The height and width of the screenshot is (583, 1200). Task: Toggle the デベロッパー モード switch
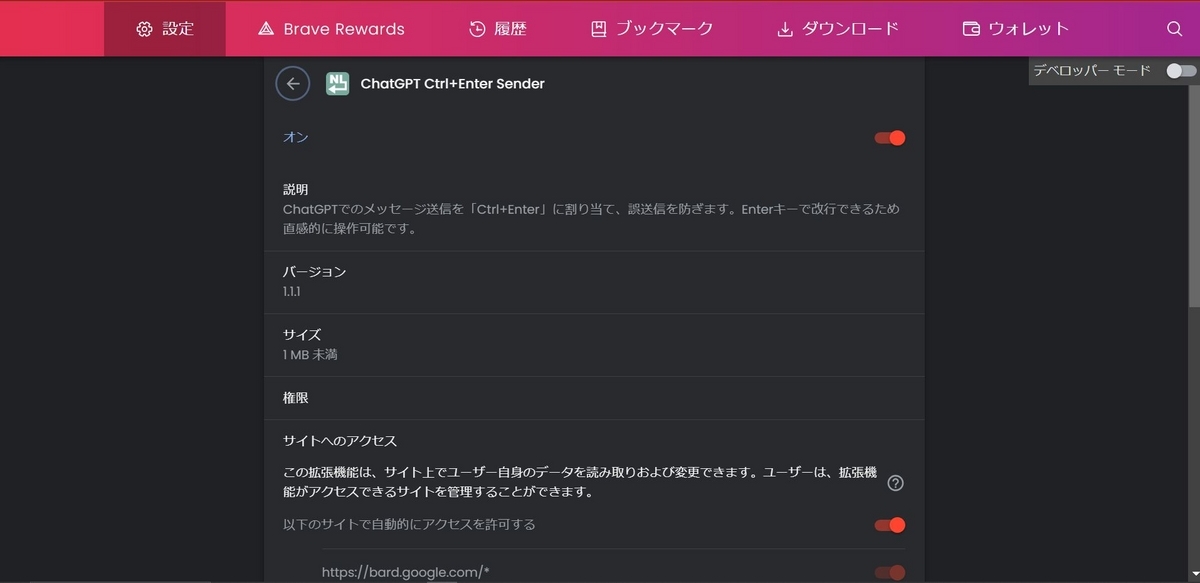(1181, 71)
